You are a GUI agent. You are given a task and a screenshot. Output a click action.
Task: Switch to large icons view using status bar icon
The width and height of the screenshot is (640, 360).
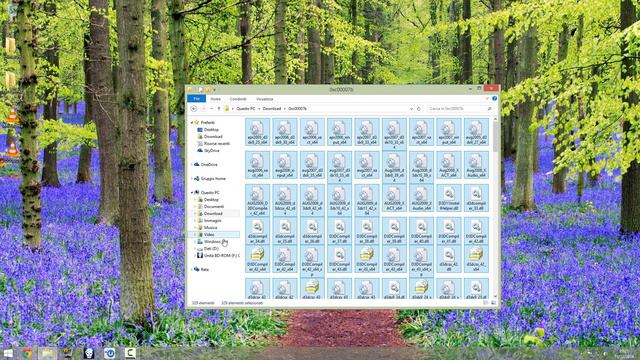coord(493,303)
